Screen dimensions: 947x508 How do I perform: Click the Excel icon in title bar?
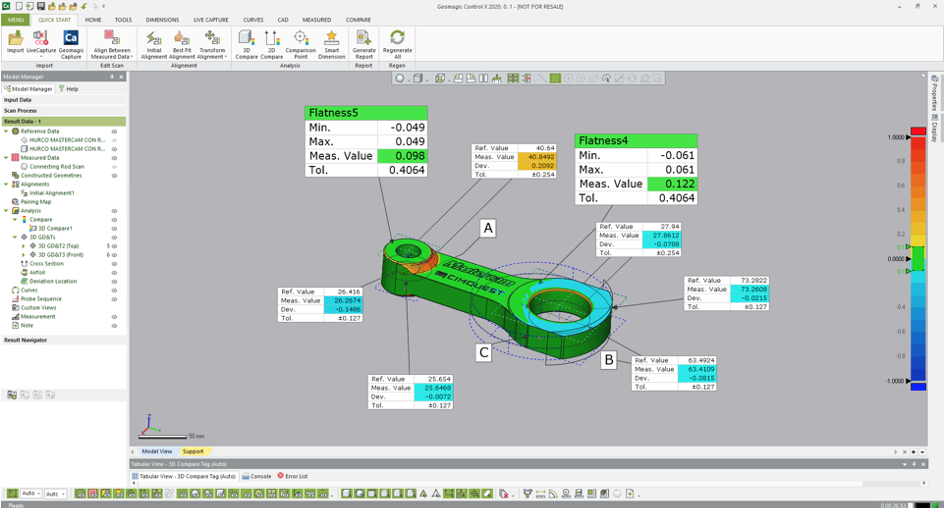click(x=6, y=6)
